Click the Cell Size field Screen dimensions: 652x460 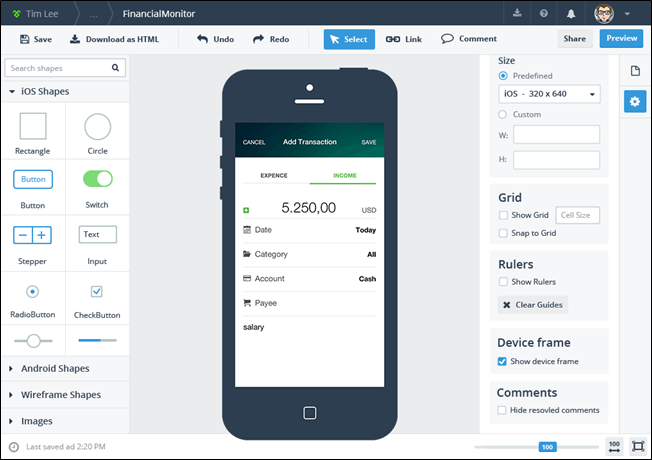pyautogui.click(x=578, y=215)
